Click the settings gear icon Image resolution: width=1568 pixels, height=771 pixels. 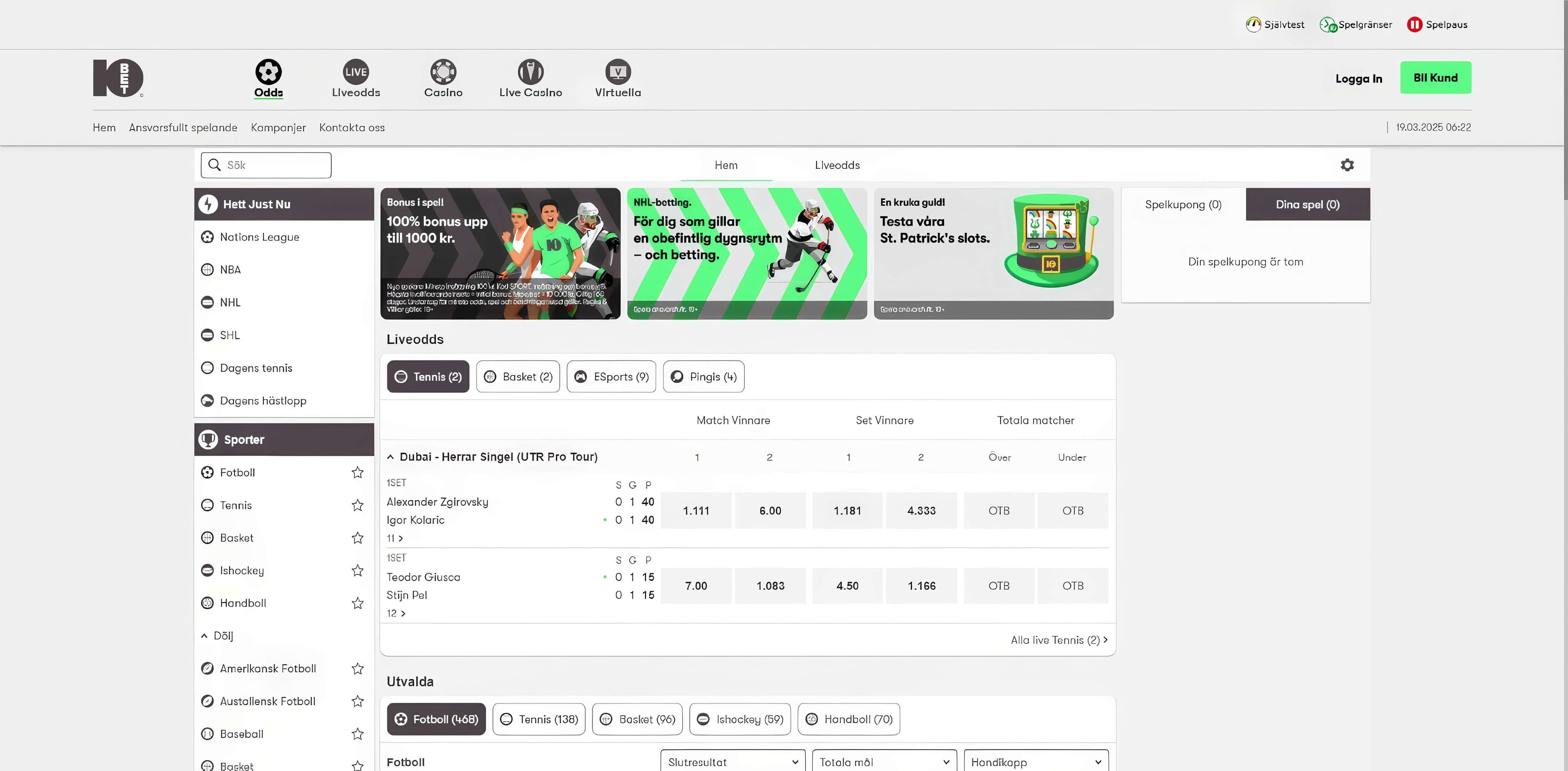[x=1347, y=165]
